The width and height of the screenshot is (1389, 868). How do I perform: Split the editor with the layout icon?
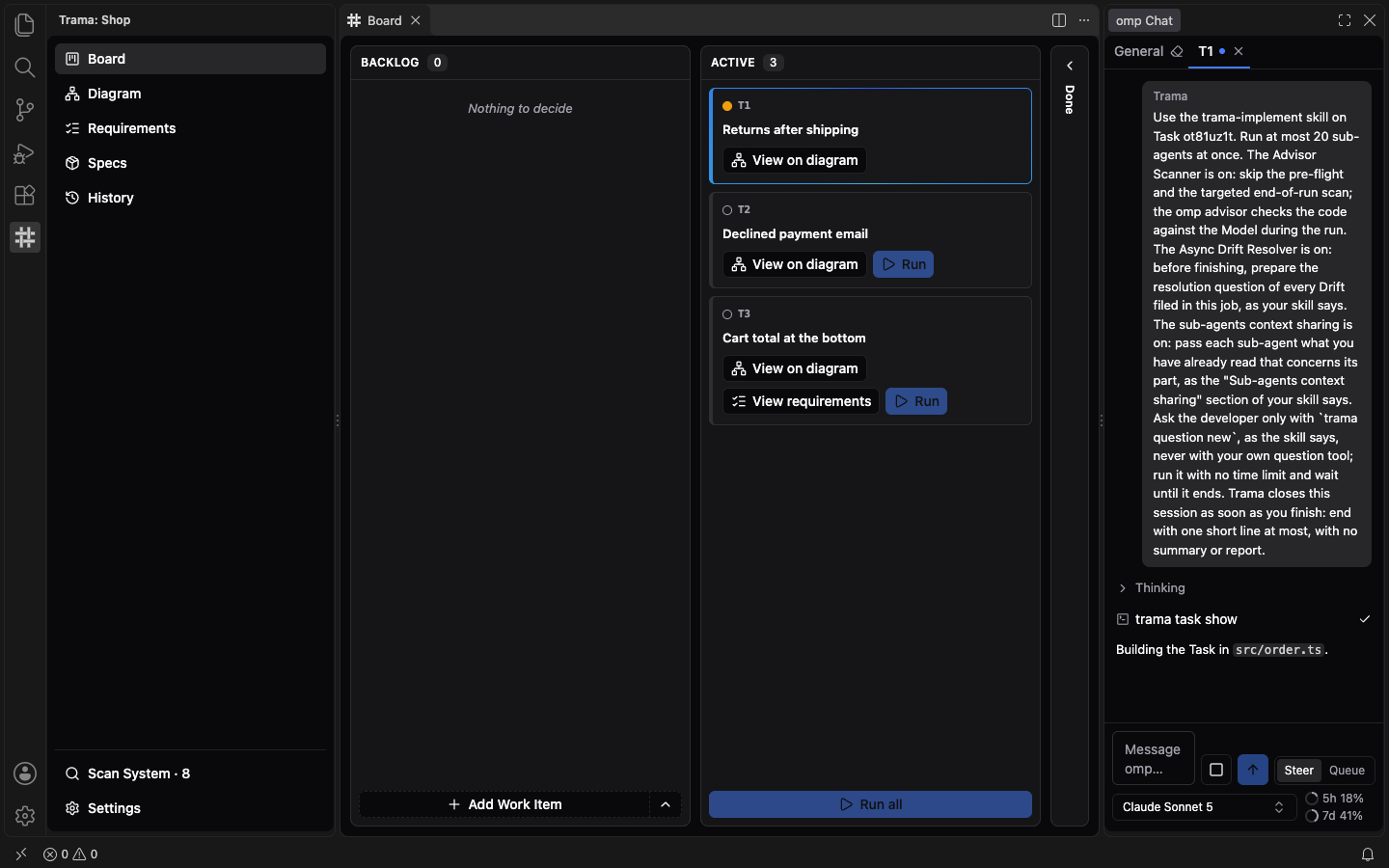[x=1059, y=20]
